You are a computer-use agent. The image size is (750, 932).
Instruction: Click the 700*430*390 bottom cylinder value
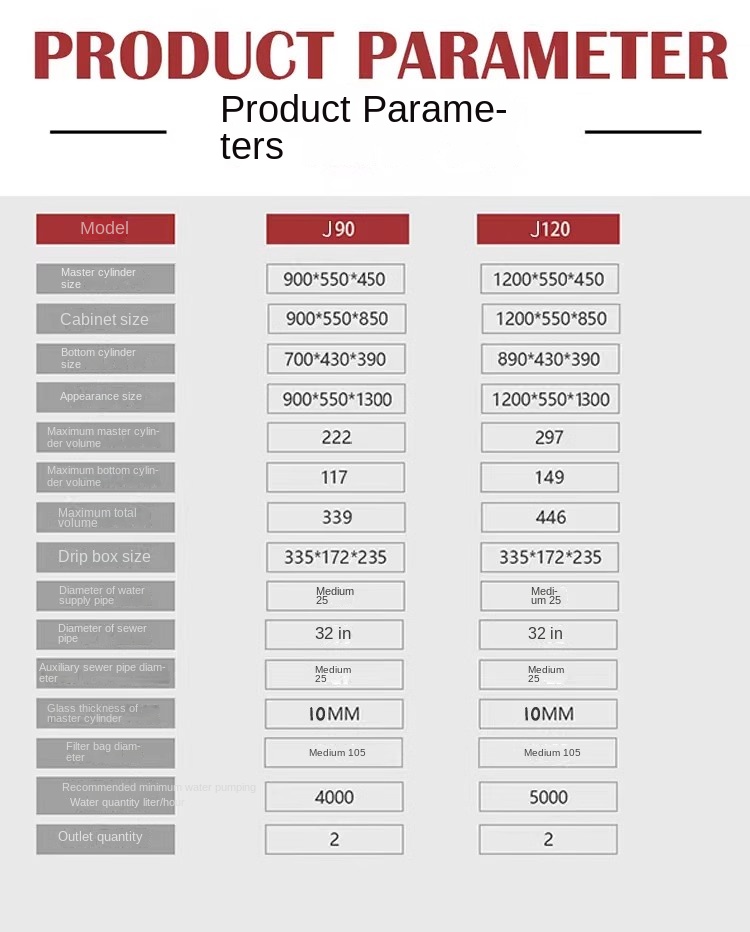coord(335,359)
